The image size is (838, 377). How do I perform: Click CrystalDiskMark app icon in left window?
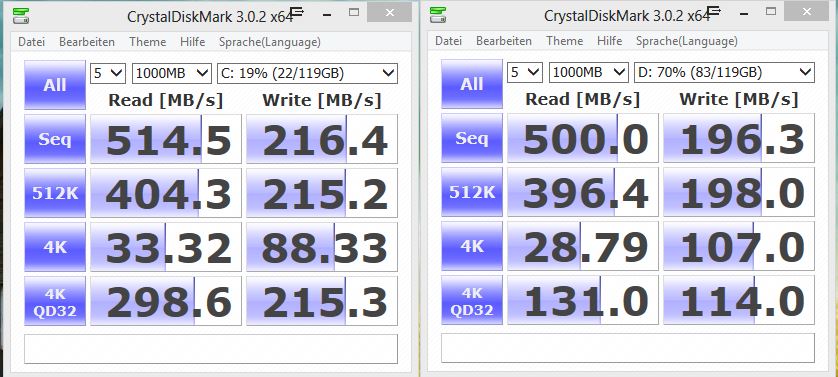pos(21,16)
